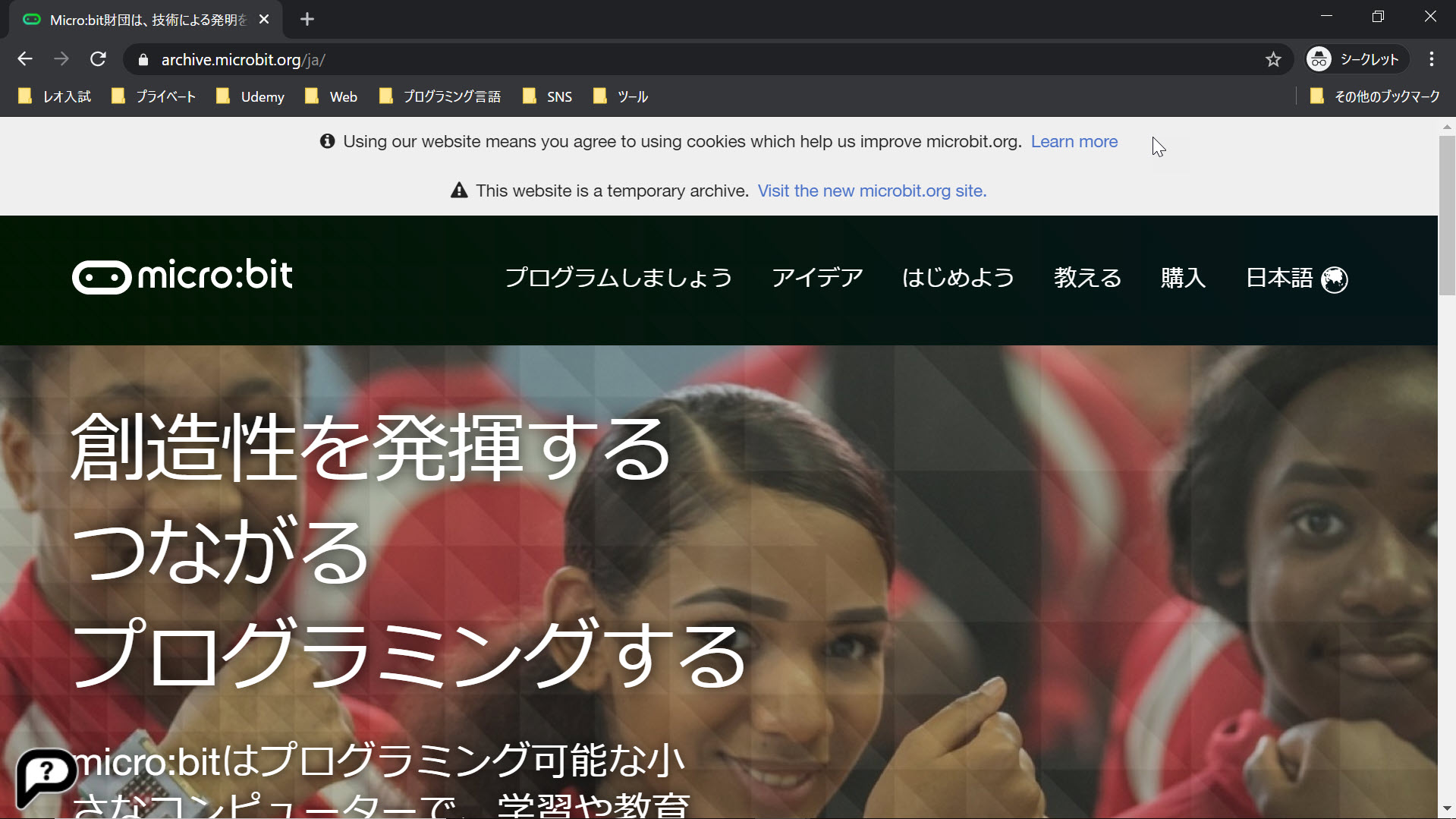Open the プログラミング言語 bookmark folder

440,96
